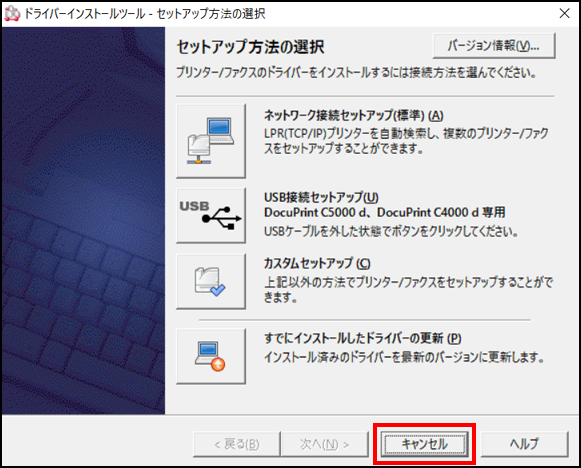Click the USB接続セットアップ(U) label text

pos(321,197)
